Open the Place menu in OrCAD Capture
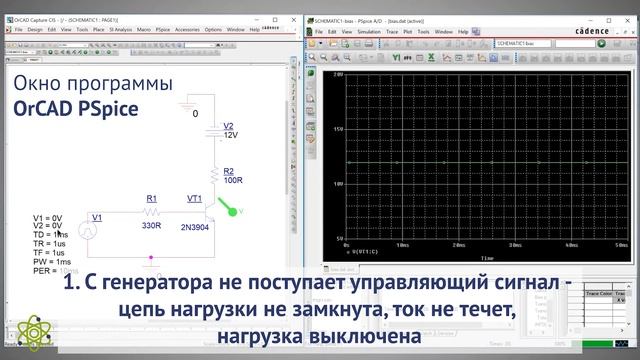Image resolution: width=640 pixels, height=360 pixels. 98,29
